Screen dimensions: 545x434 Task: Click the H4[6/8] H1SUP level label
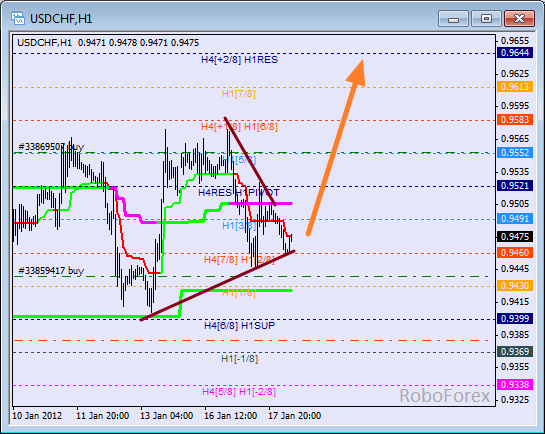[x=239, y=326]
